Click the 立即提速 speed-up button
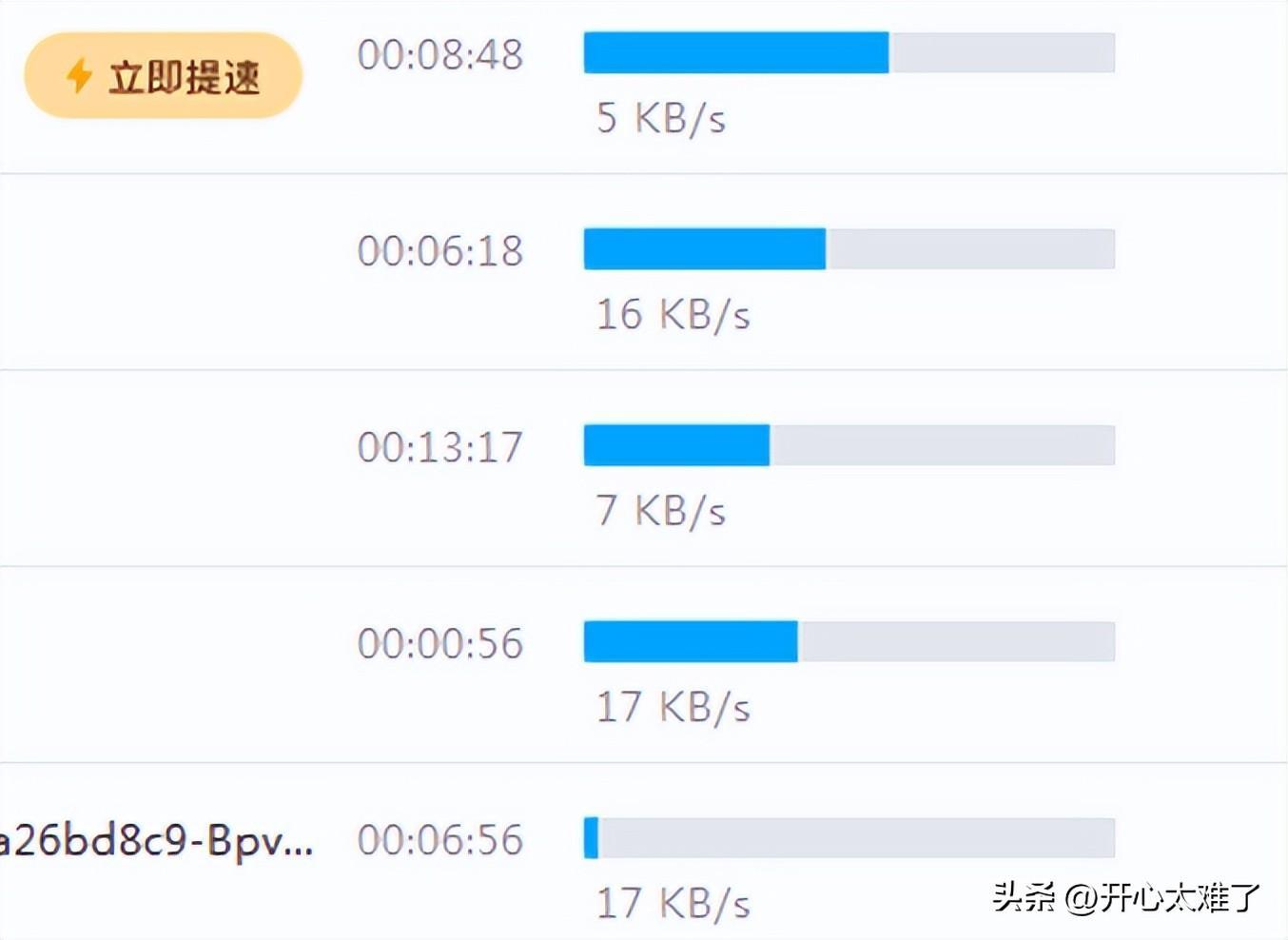This screenshot has width=1288, height=940. (x=163, y=76)
